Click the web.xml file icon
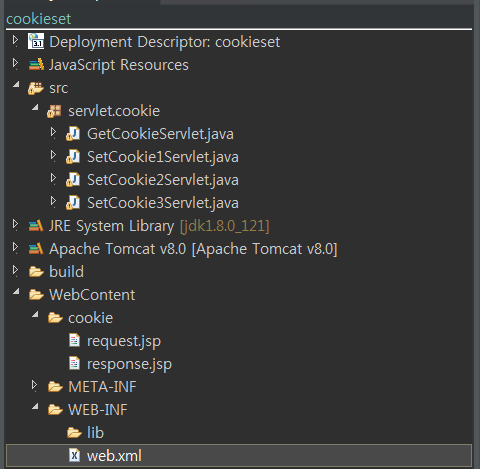480x469 pixels. (x=74, y=455)
